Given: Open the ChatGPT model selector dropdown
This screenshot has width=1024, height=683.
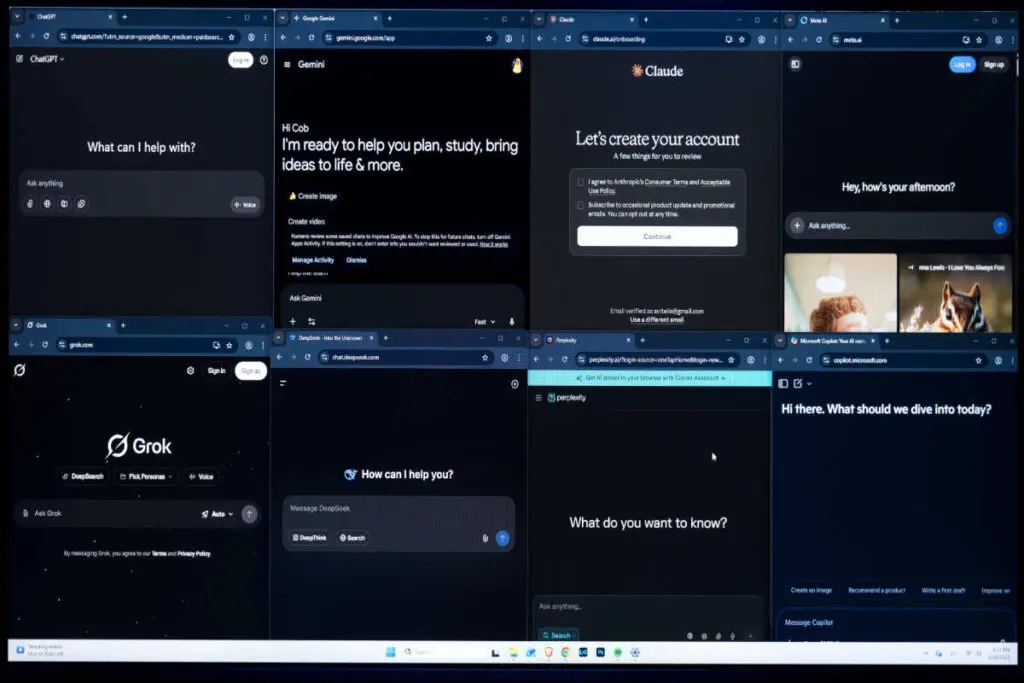Looking at the screenshot, I should [47, 59].
